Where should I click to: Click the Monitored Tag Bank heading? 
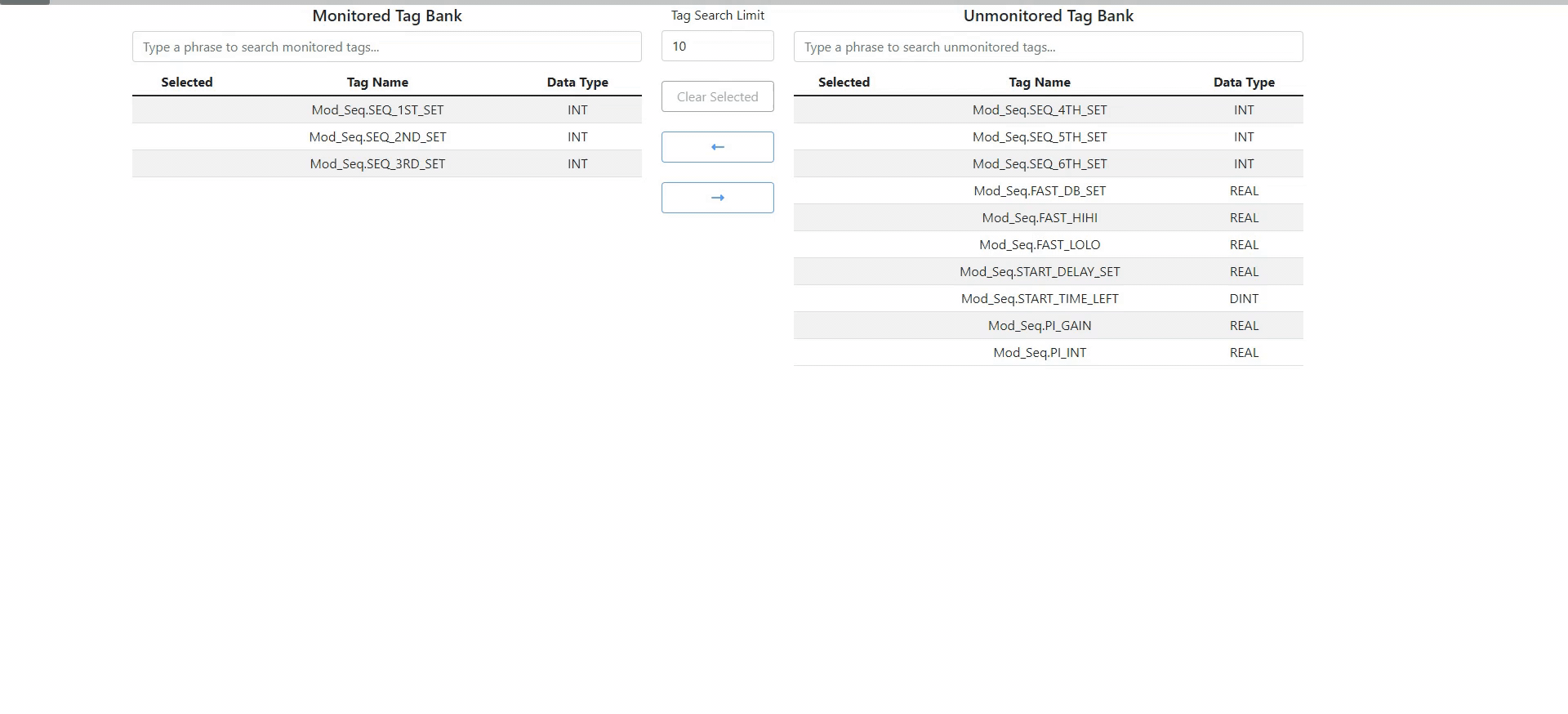387,16
